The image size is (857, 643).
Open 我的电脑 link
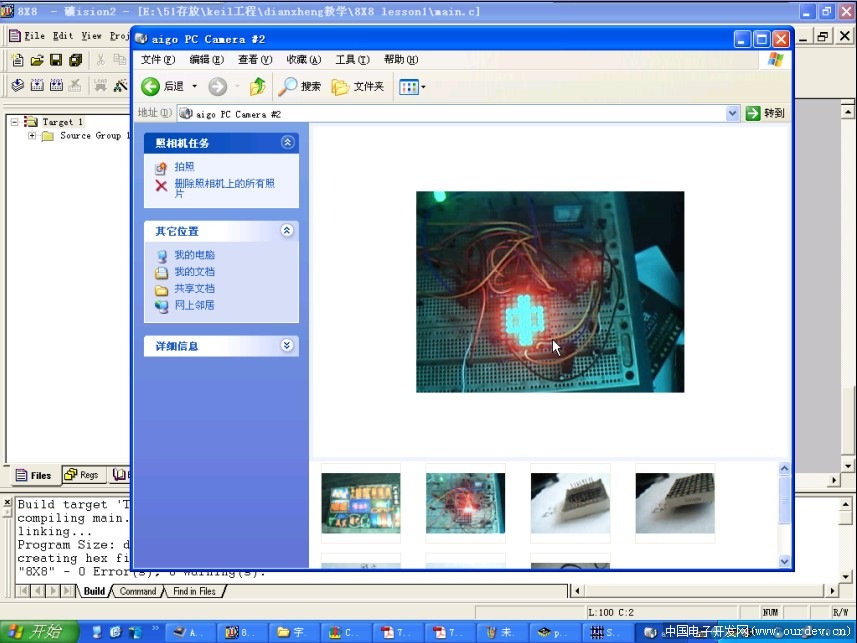click(195, 255)
